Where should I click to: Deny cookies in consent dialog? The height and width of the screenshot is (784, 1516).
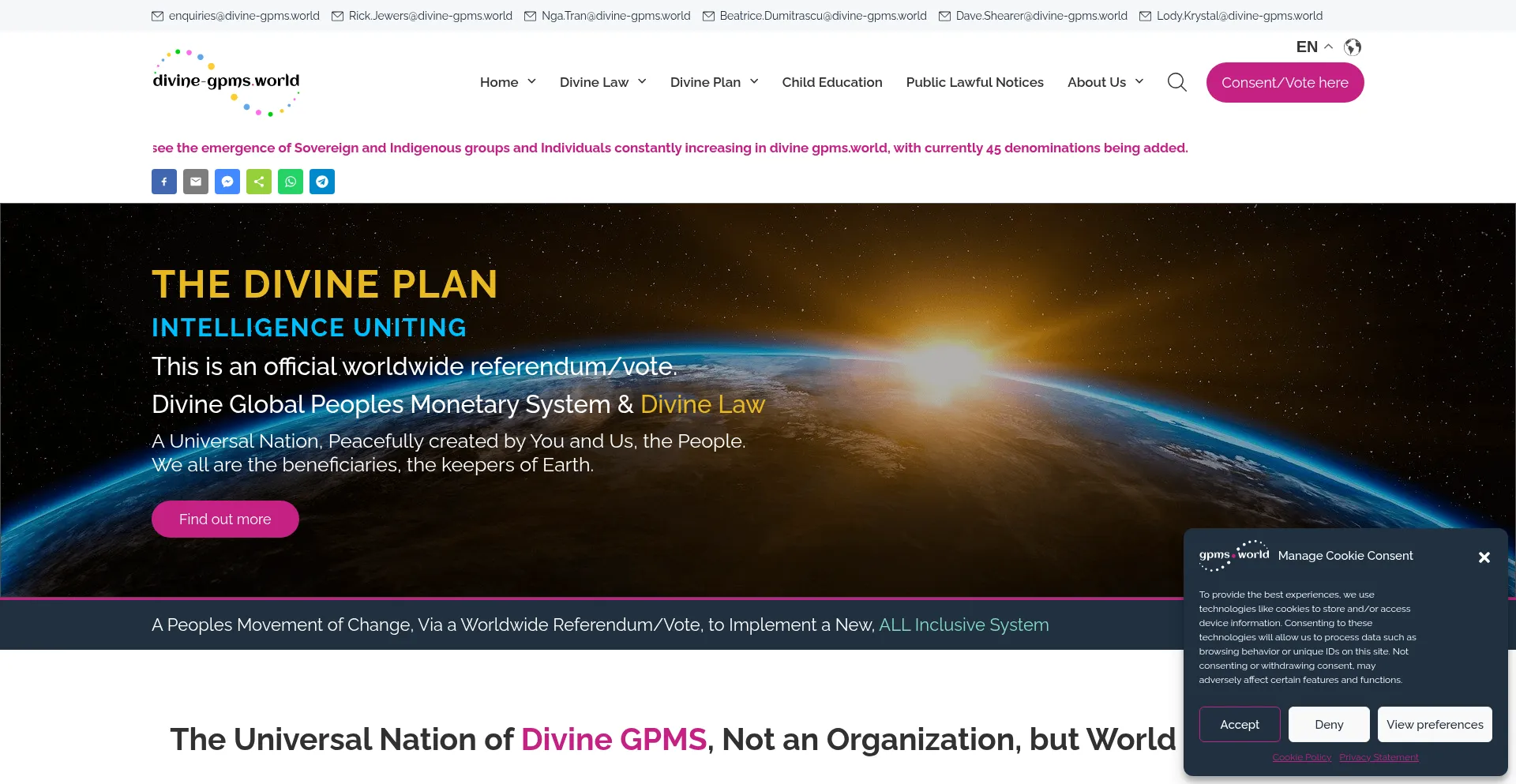1329,724
